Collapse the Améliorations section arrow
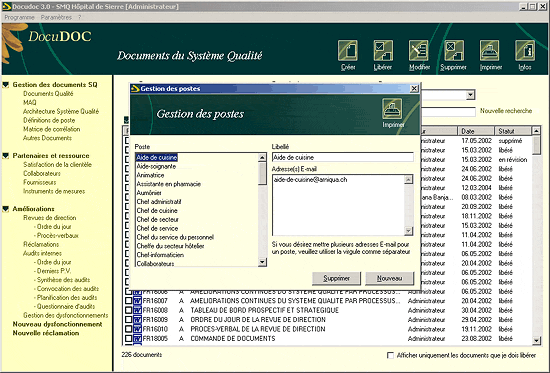 pyautogui.click(x=6, y=209)
